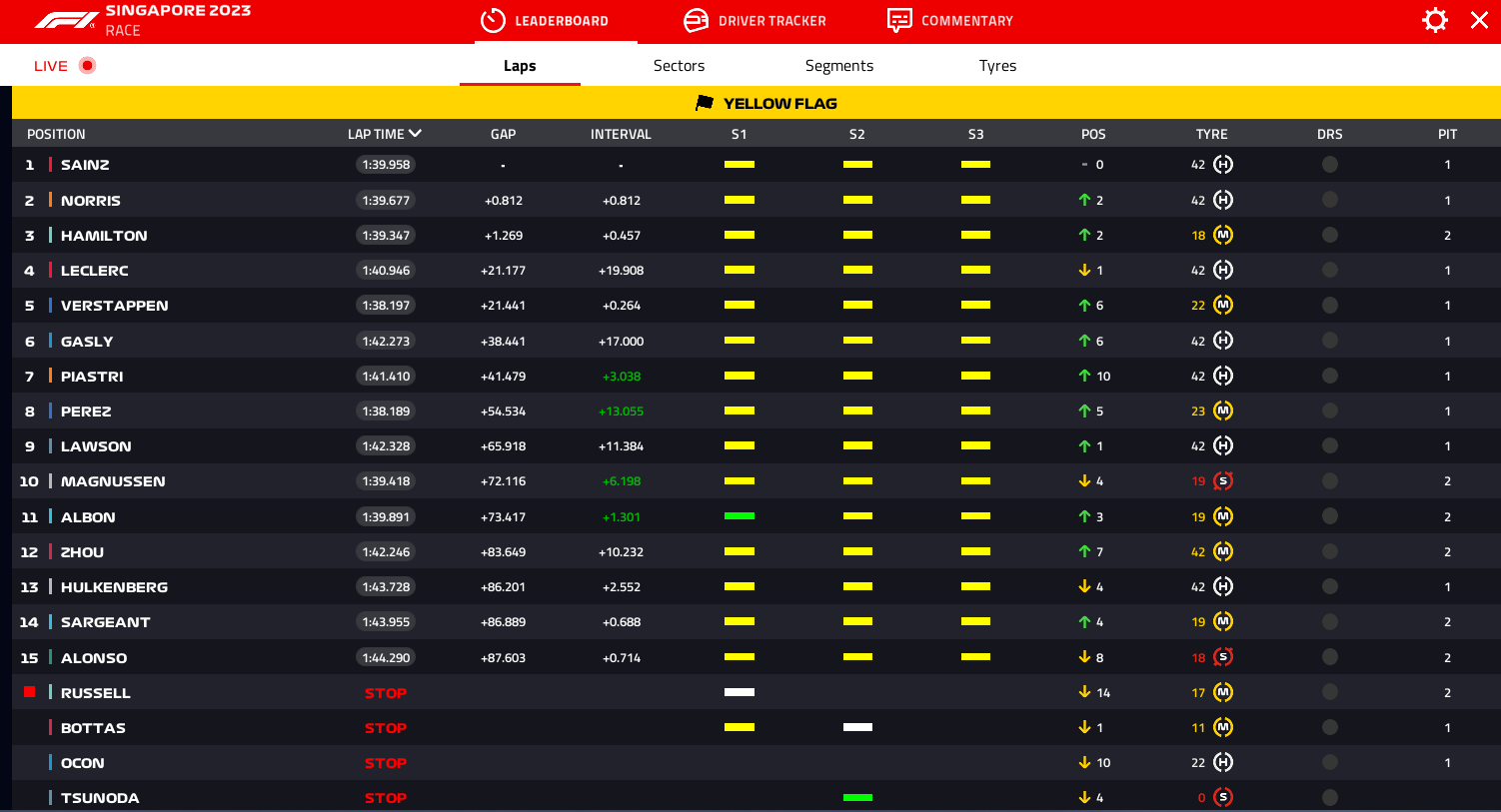The image size is (1501, 812).
Task: Click Magnussen interval +6.198
Action: [621, 481]
